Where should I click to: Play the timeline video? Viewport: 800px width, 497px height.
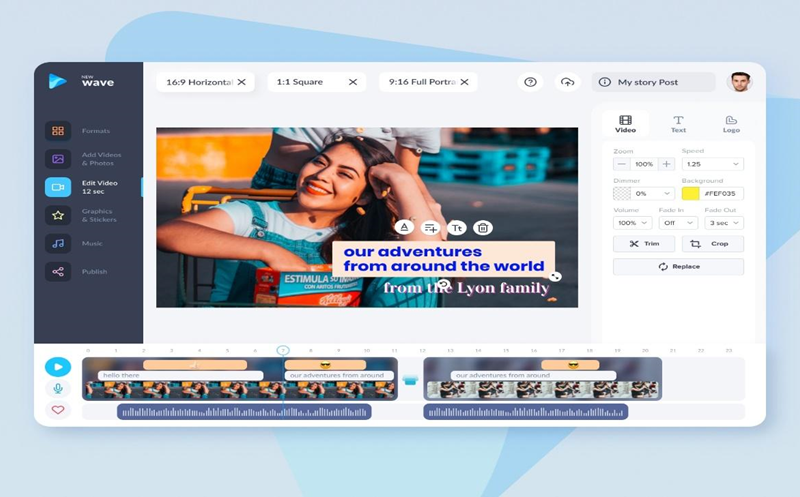click(x=58, y=367)
